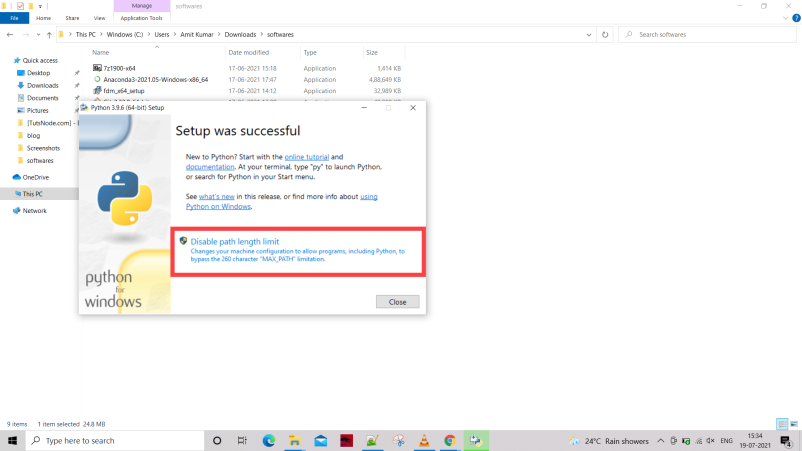Viewport: 802px width, 451px height.
Task: Launch VLC media player from the taskbar
Action: click(x=424, y=441)
